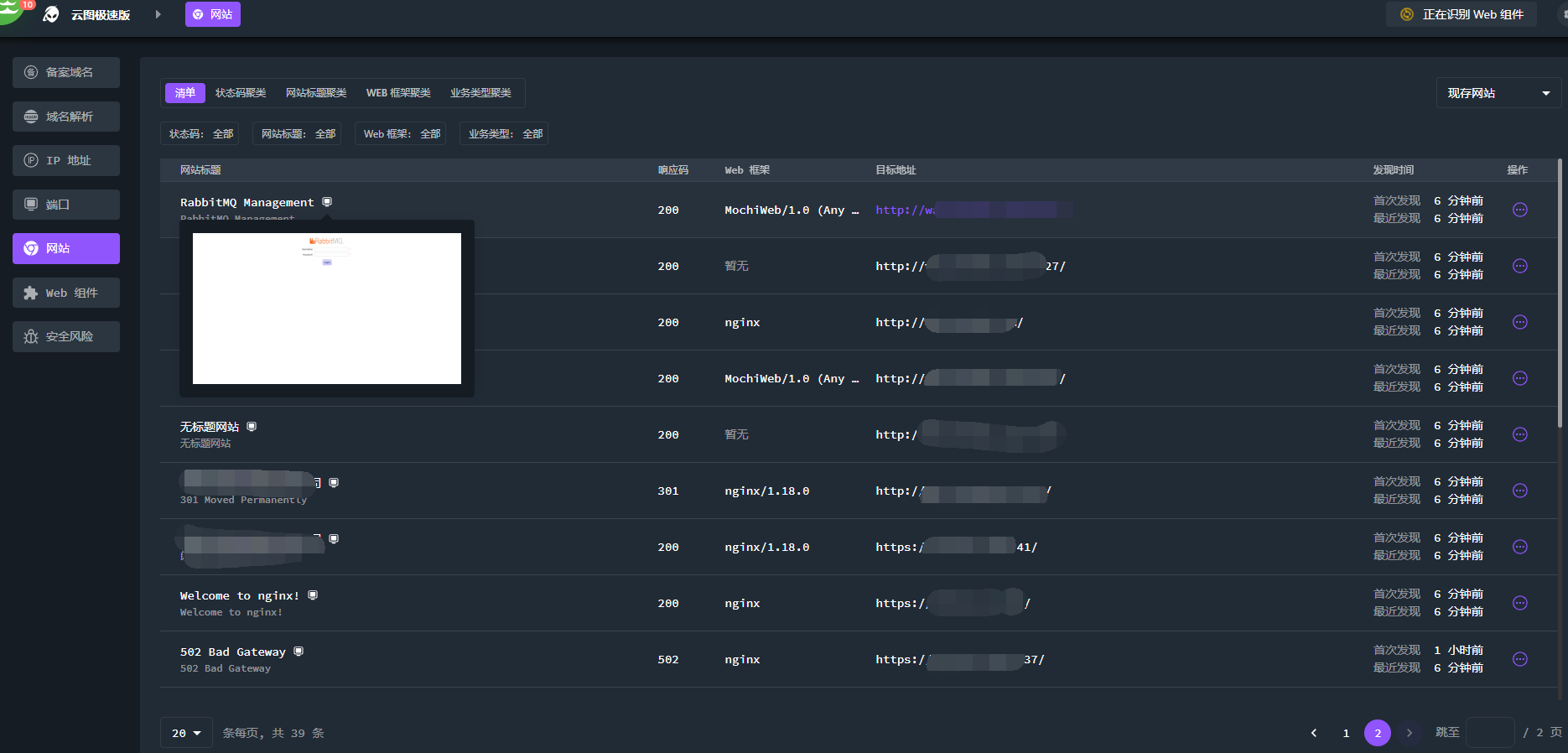Change the 20 per page dropdown
Screen dimensions: 1568x753
pyautogui.click(x=186, y=733)
